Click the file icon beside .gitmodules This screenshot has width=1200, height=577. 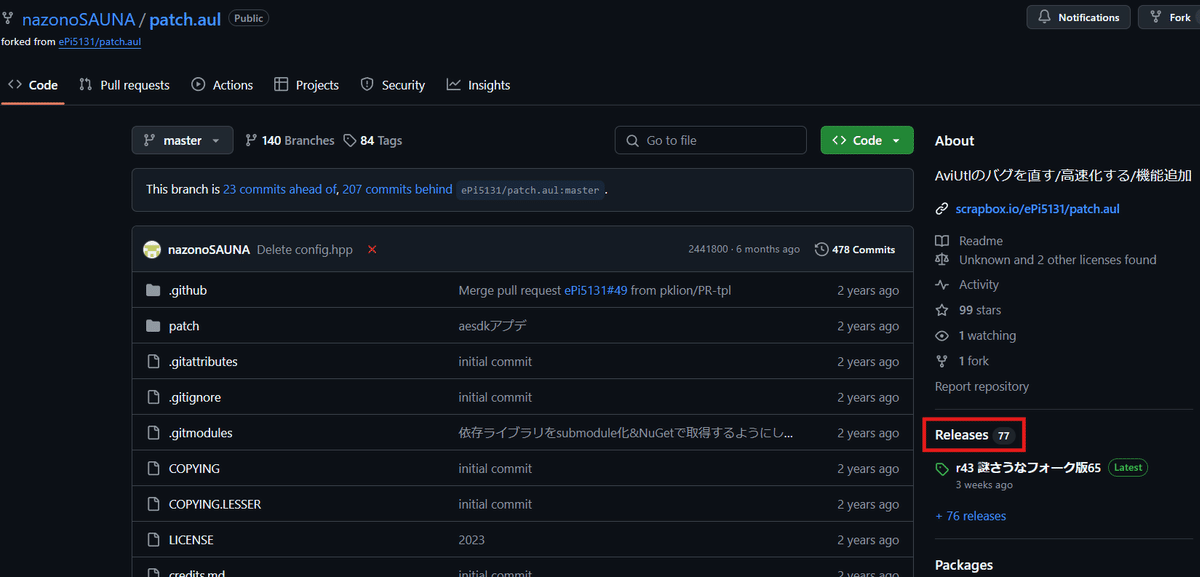click(153, 433)
